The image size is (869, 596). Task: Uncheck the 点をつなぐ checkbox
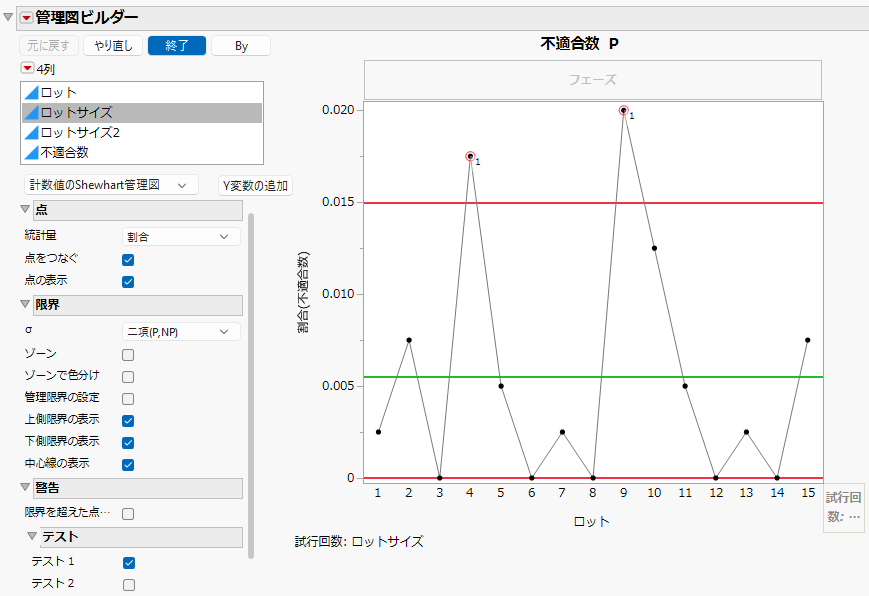click(x=128, y=259)
